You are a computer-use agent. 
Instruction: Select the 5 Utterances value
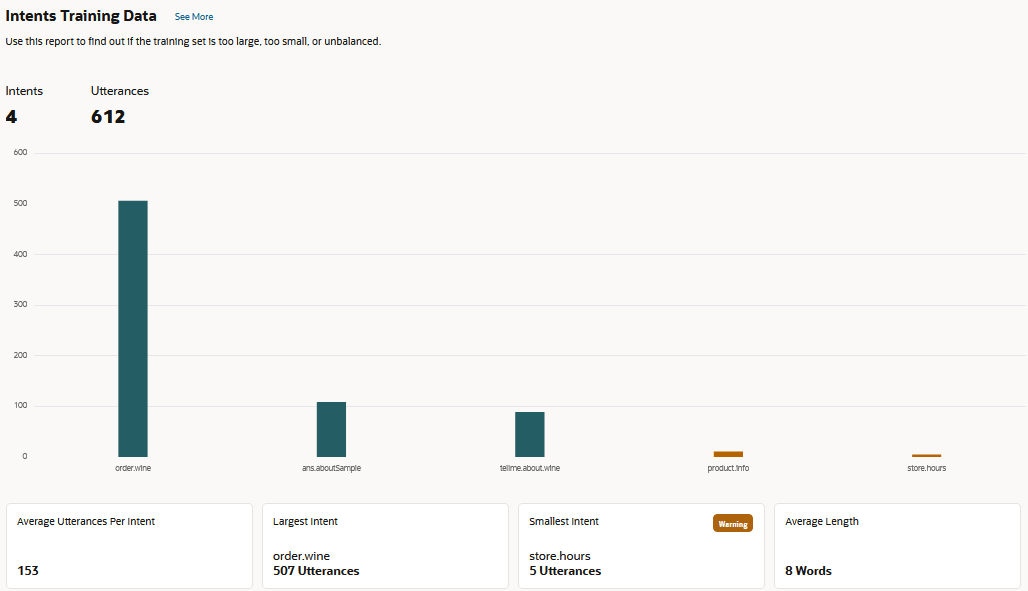(x=564, y=570)
